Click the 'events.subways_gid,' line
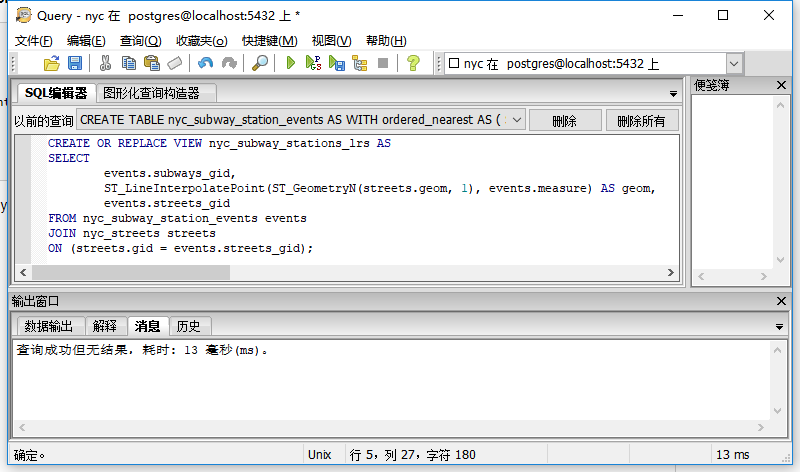The image size is (800, 472). point(169,173)
